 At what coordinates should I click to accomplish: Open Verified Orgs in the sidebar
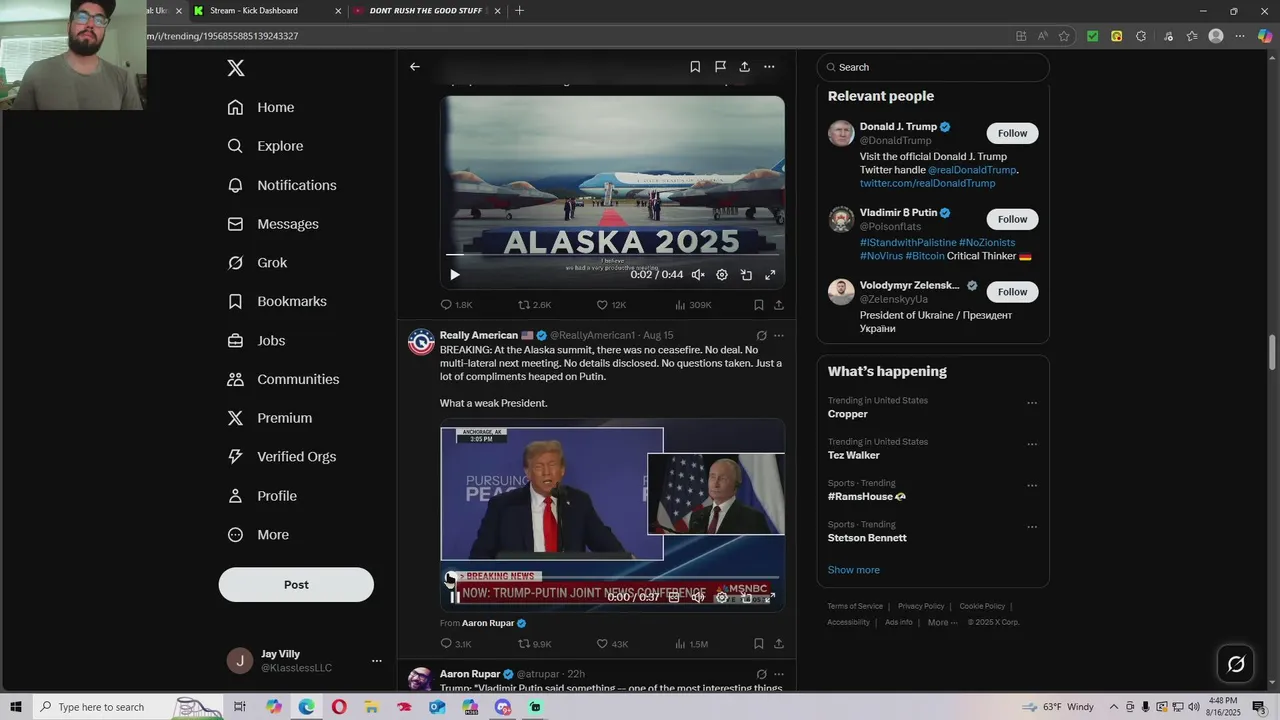point(281,456)
